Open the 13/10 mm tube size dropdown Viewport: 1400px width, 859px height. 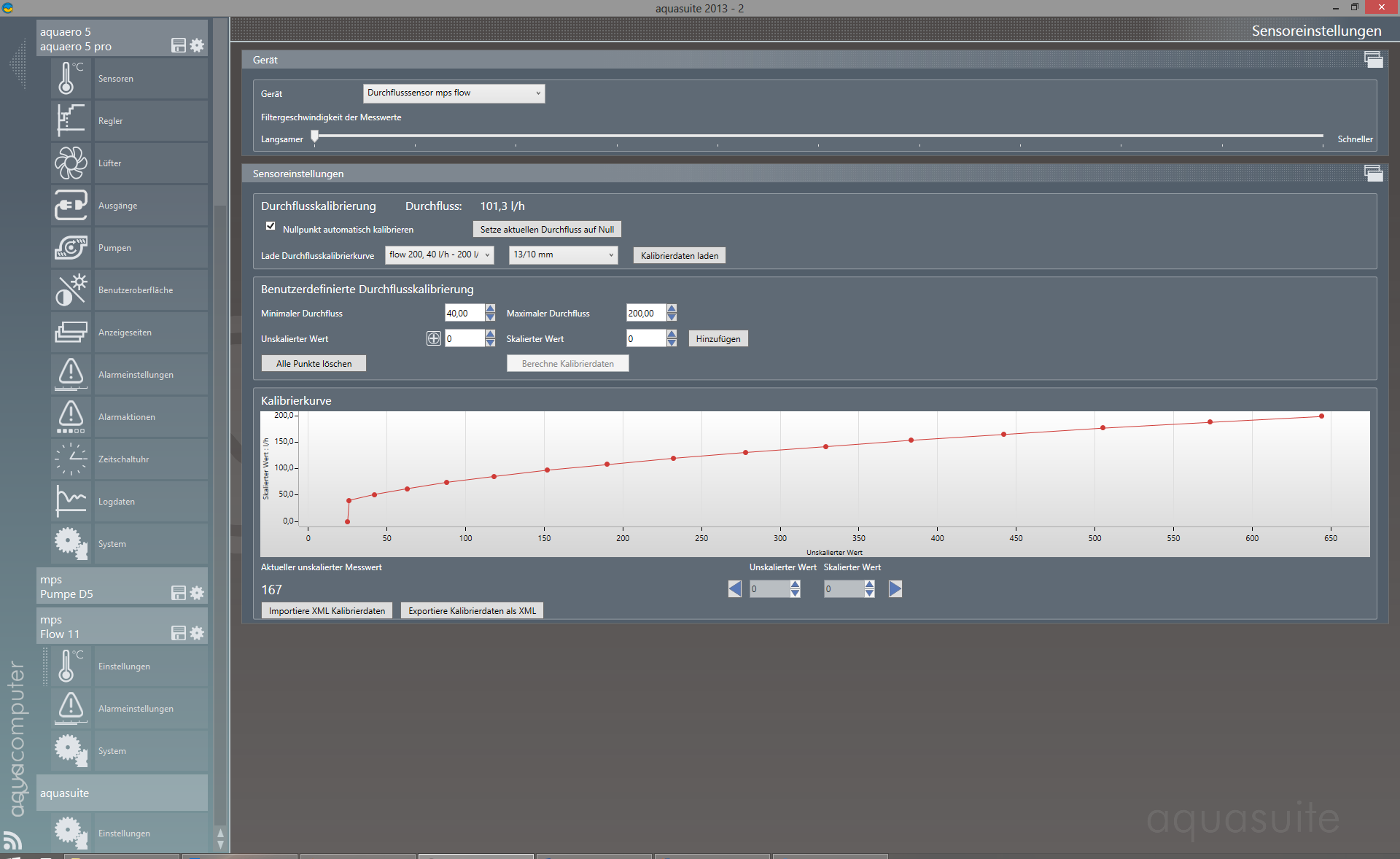click(x=563, y=254)
